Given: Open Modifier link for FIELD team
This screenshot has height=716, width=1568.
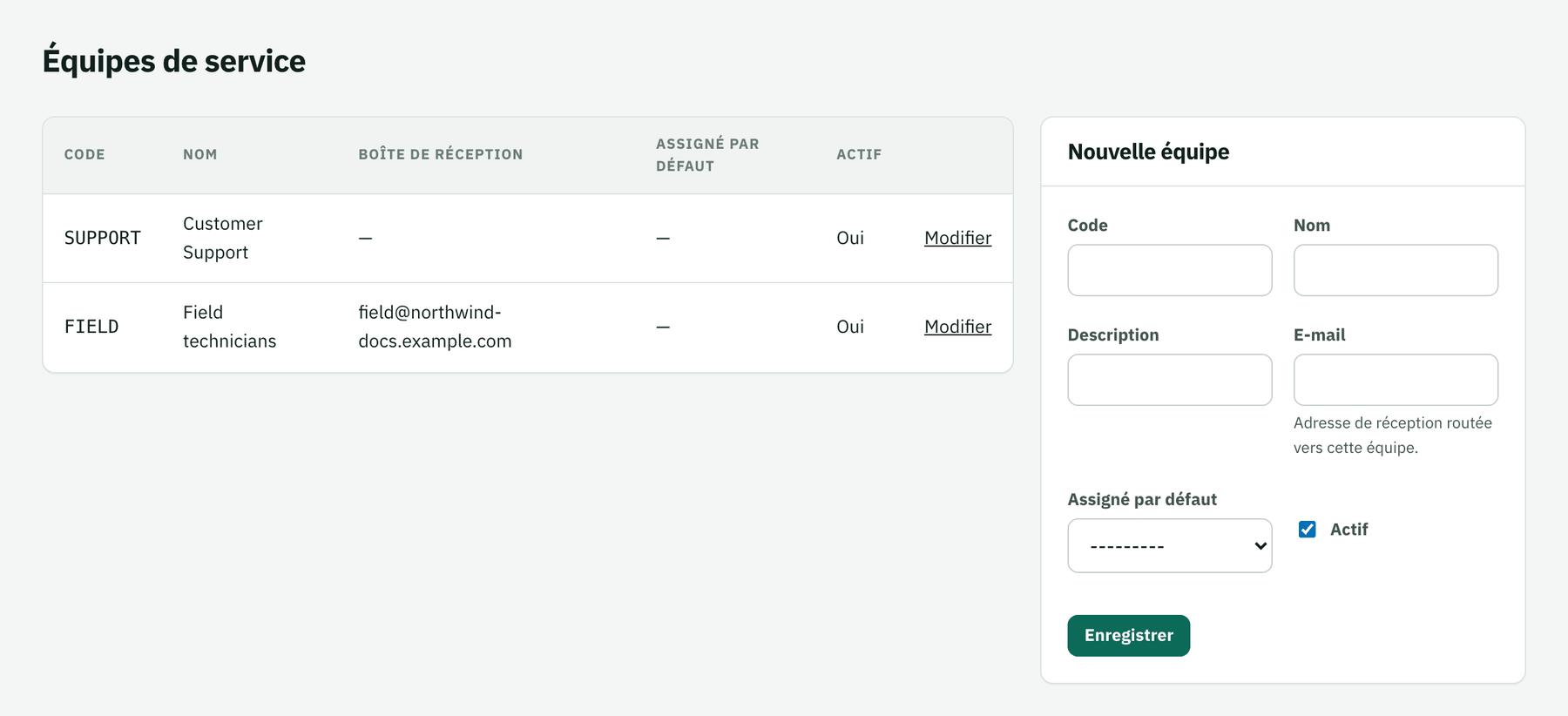Looking at the screenshot, I should pos(957,327).
